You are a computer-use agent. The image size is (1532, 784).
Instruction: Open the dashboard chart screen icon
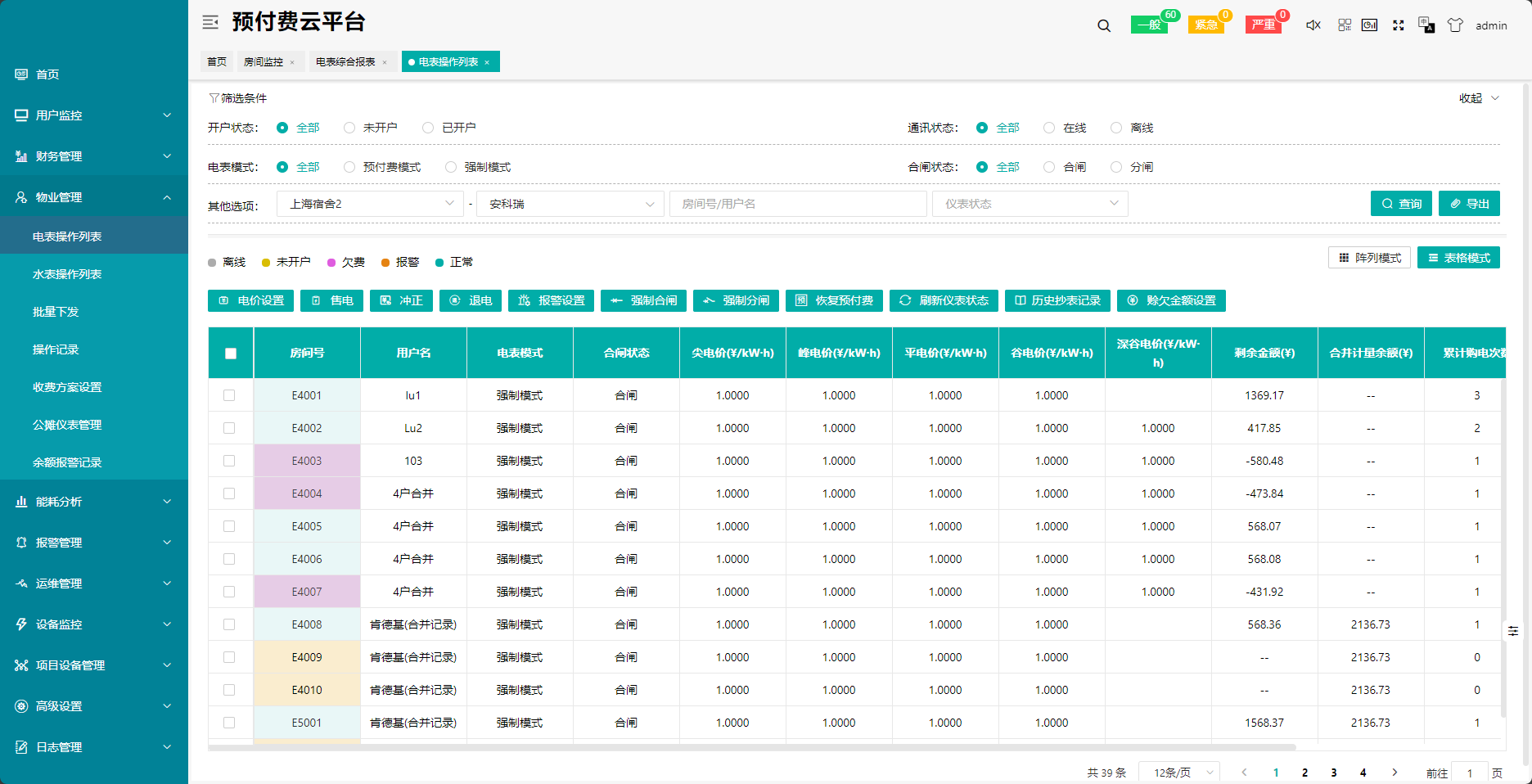pos(1369,25)
